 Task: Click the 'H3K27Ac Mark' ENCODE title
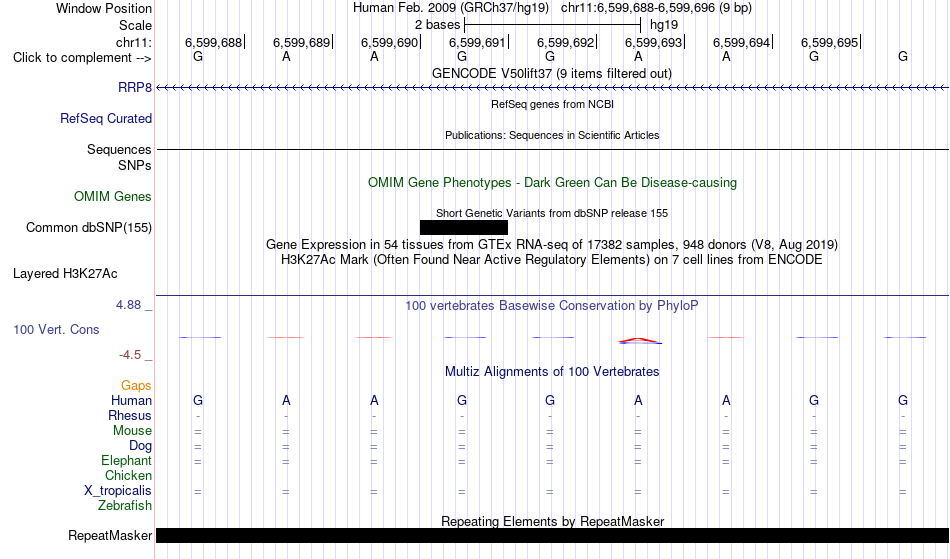552,260
